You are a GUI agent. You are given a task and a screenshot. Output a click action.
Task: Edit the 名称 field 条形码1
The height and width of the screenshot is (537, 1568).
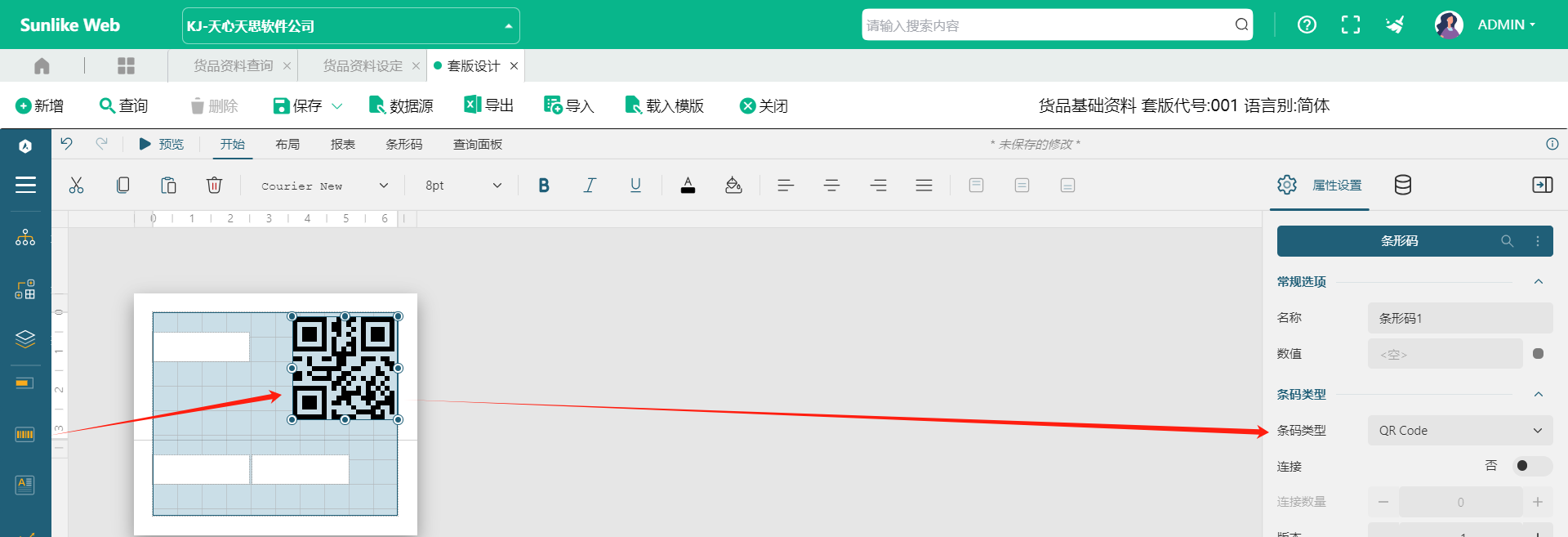pos(1460,318)
